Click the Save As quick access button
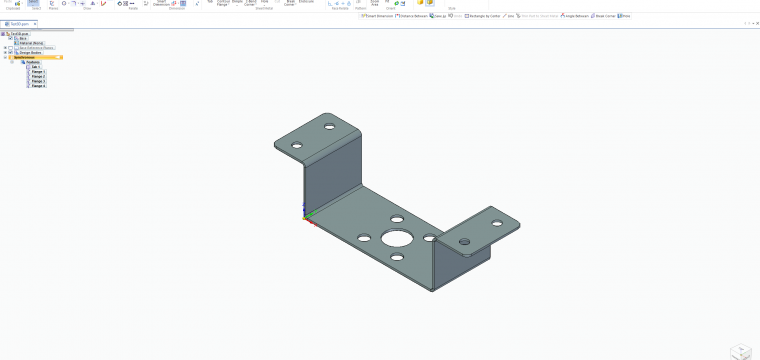Viewport: 760px width, 360px height. coord(438,16)
